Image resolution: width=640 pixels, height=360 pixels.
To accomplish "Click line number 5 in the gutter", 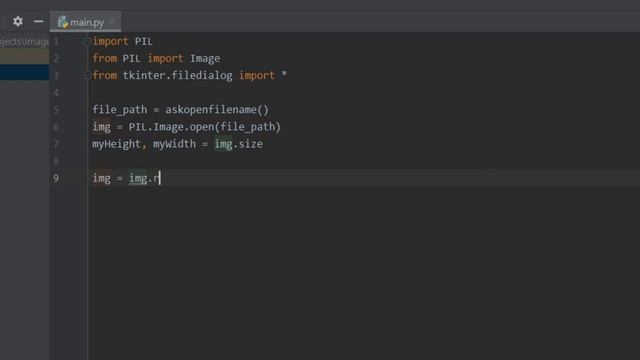I will click(56, 110).
